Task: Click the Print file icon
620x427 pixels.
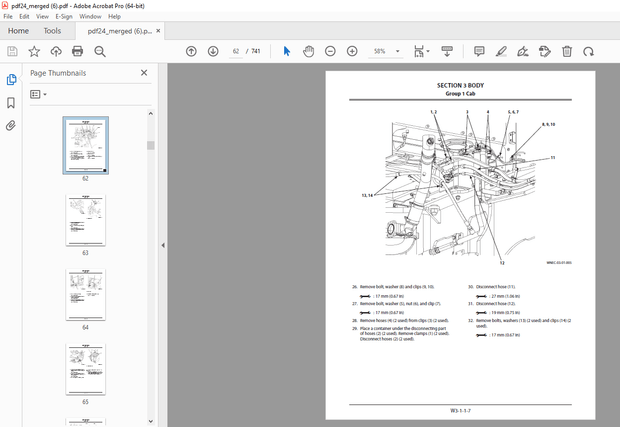Action: [x=77, y=51]
